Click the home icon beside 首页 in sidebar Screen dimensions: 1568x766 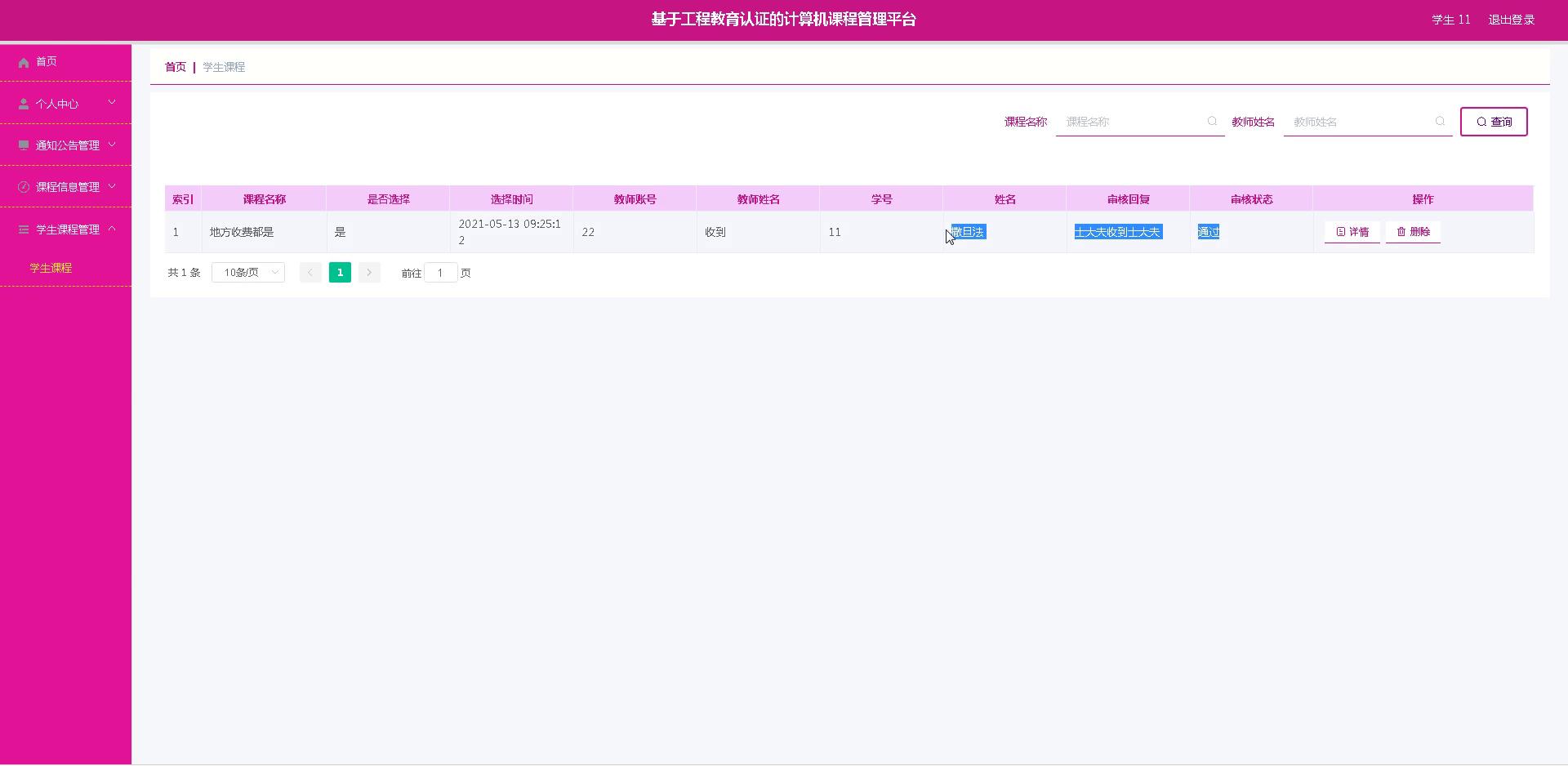(x=23, y=61)
